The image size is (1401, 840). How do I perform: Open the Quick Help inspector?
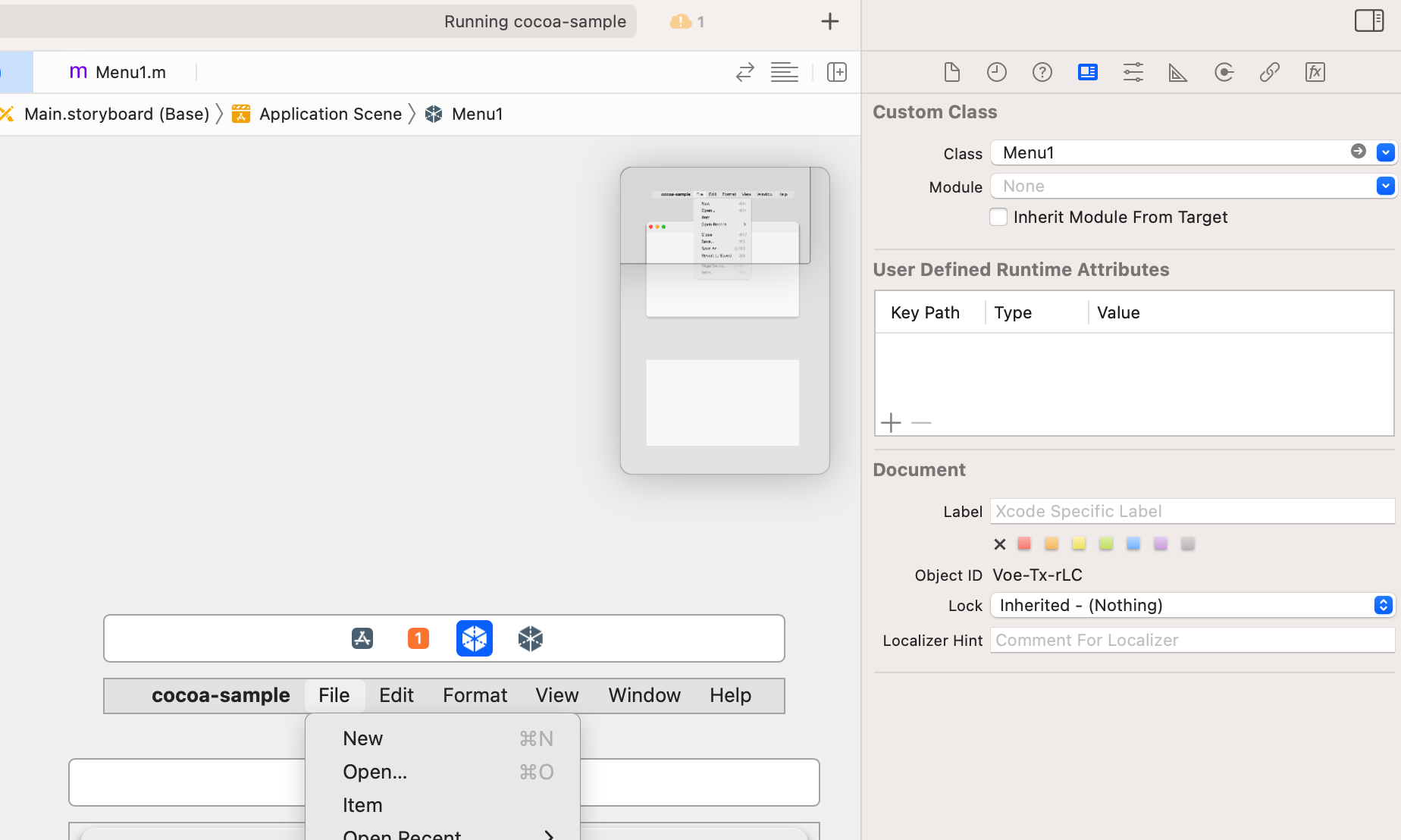(1042, 72)
